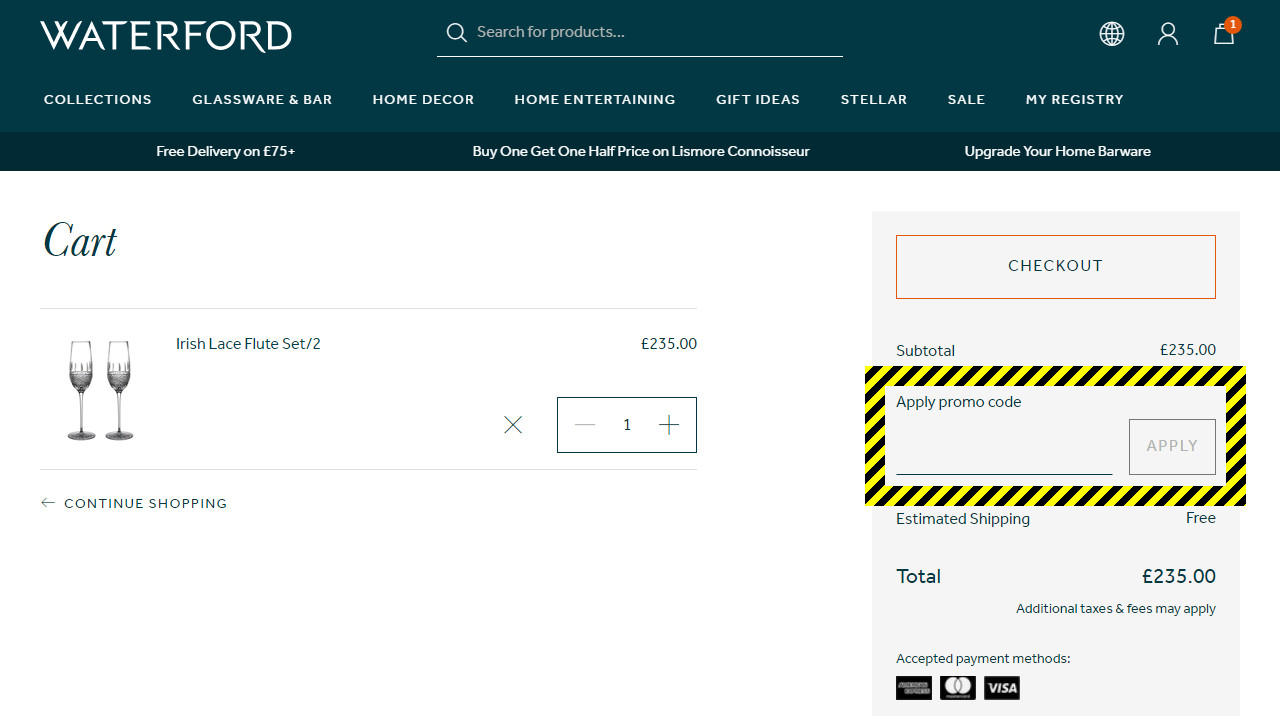This screenshot has width=1280, height=720.
Task: Open the Home Decor menu
Action: (423, 99)
